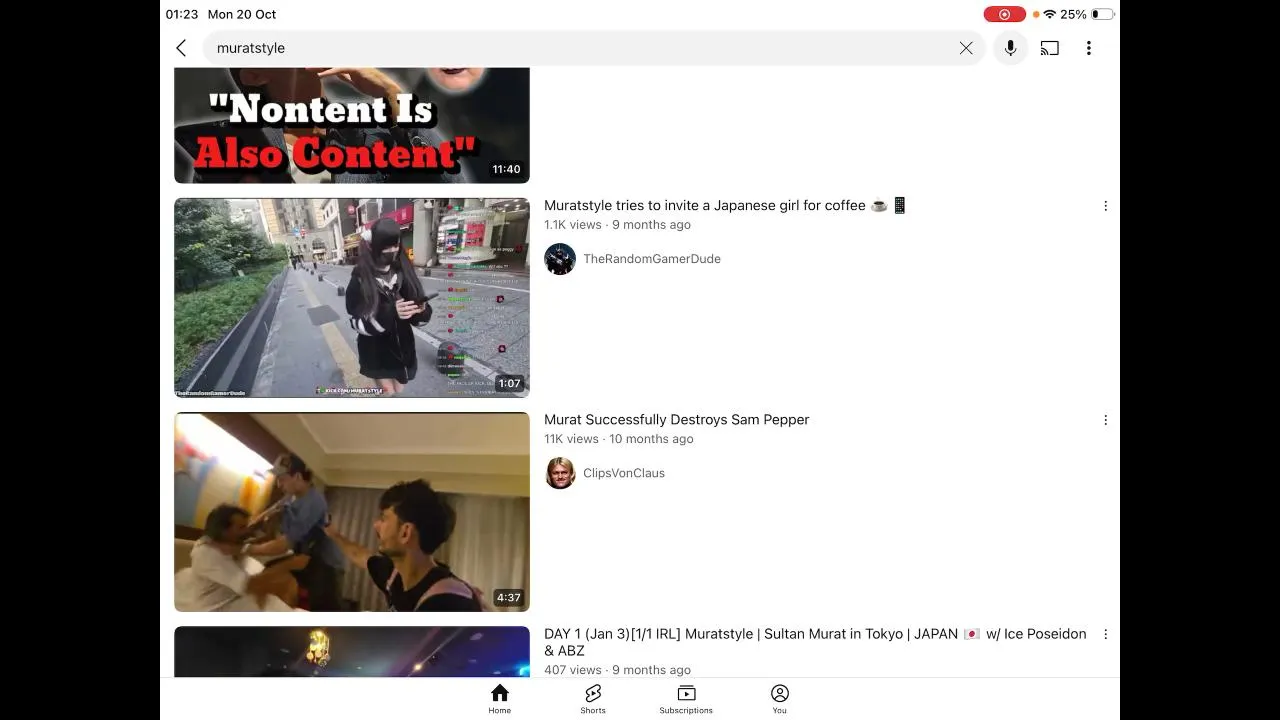
Task: Click the 11K views 10 months ago text
Action: 619,439
